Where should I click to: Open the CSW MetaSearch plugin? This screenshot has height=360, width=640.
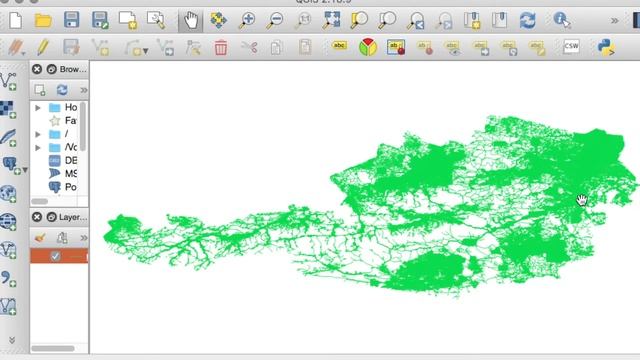[571, 46]
